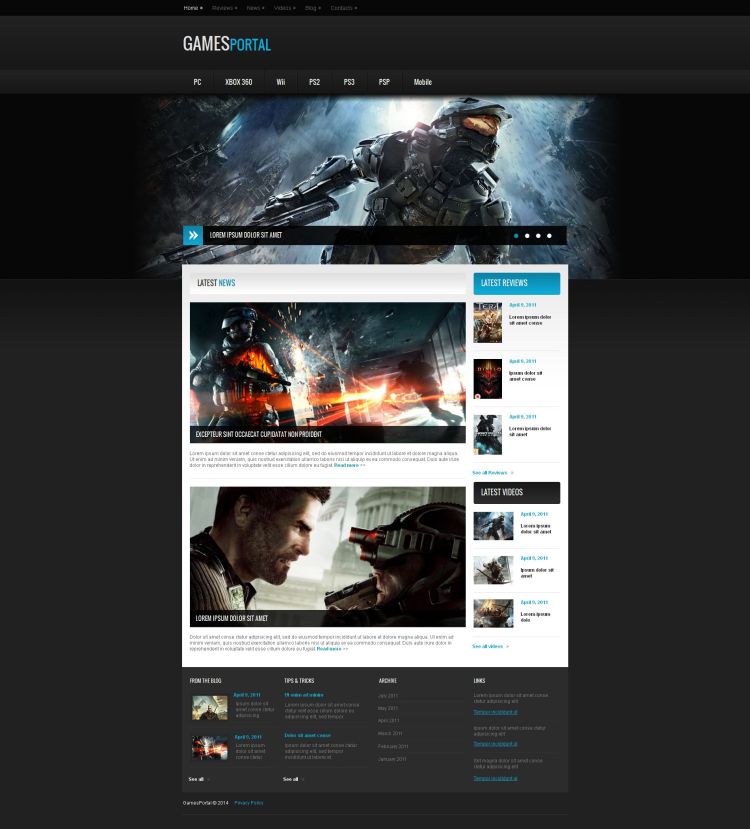Click See all under From the Blog
This screenshot has width=750, height=829.
pyautogui.click(x=199, y=779)
